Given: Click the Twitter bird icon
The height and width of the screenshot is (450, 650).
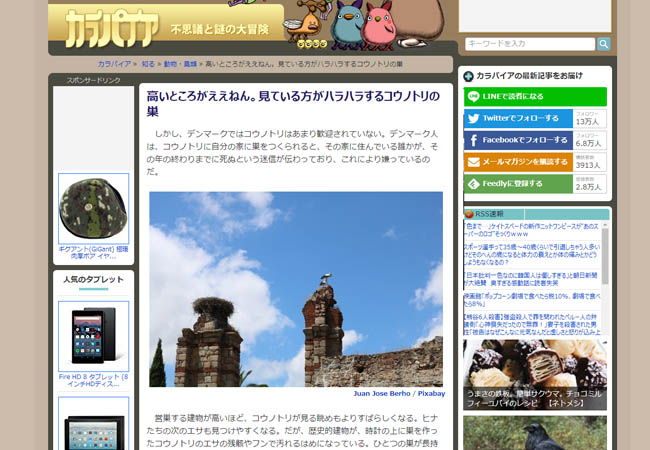Looking at the screenshot, I should [473, 119].
